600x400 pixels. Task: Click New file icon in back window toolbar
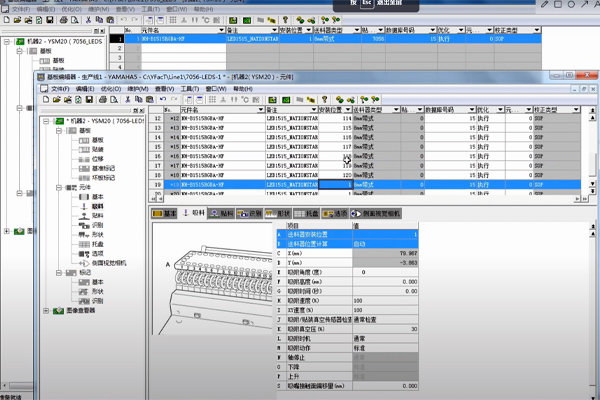coord(7,20)
